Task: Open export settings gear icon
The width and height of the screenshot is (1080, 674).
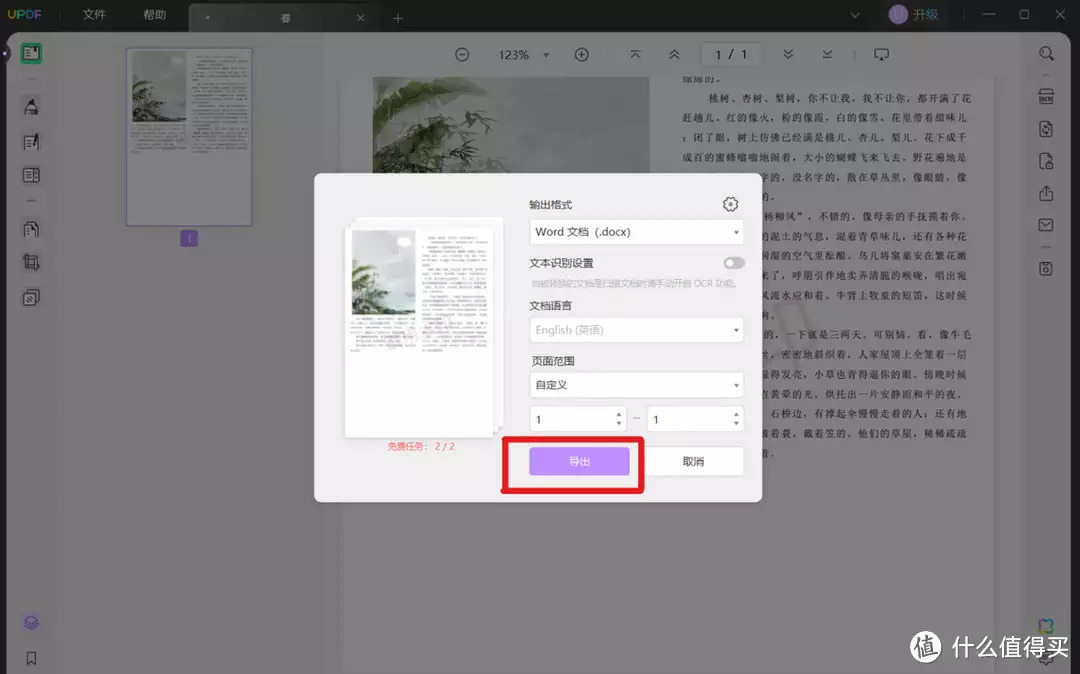Action: tap(730, 204)
